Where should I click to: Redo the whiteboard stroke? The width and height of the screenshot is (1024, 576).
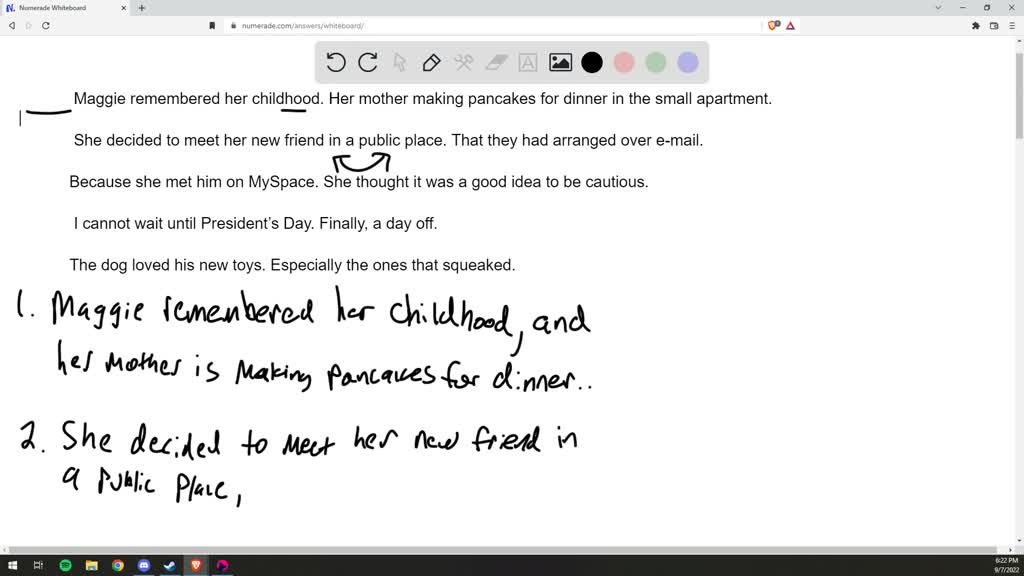click(x=368, y=63)
